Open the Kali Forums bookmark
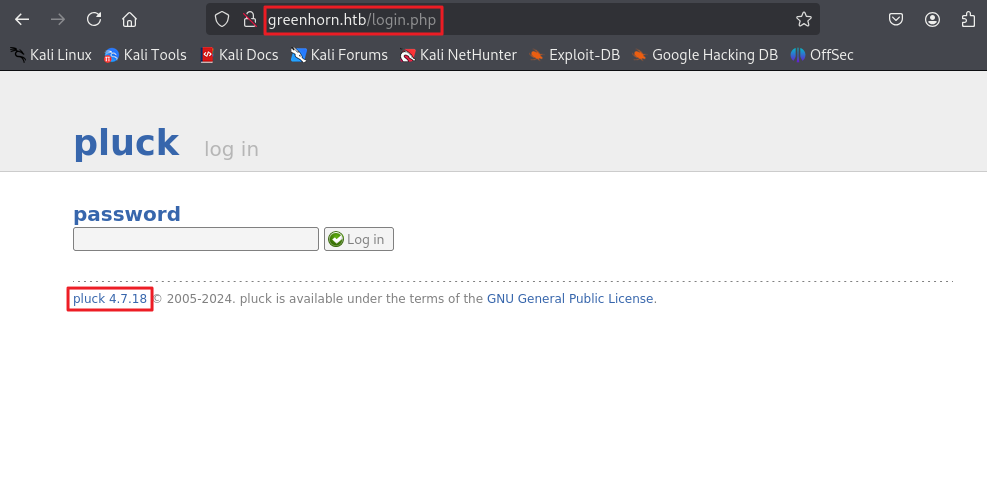 point(339,55)
